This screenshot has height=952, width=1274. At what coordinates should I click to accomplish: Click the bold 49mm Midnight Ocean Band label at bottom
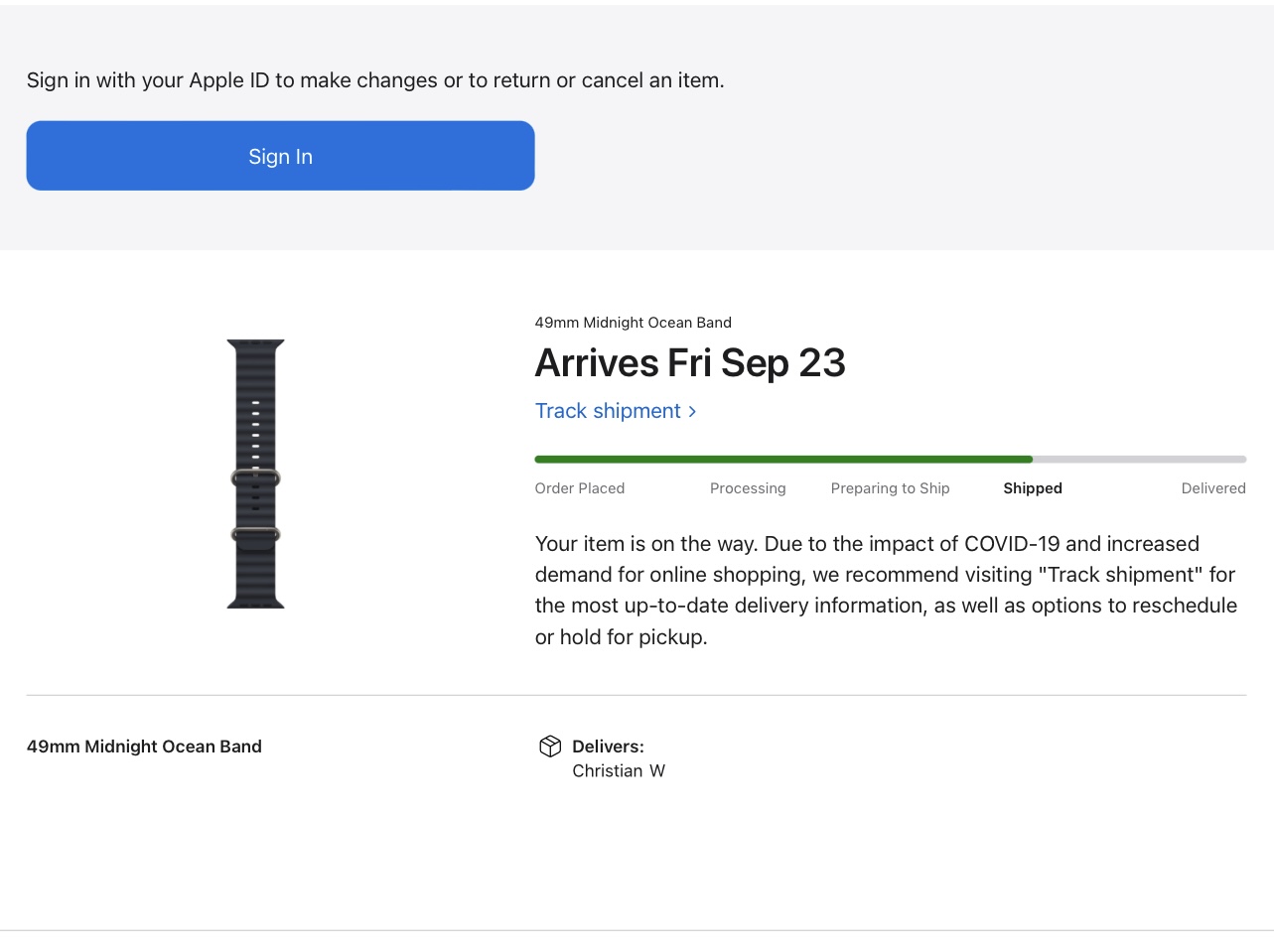click(x=144, y=747)
